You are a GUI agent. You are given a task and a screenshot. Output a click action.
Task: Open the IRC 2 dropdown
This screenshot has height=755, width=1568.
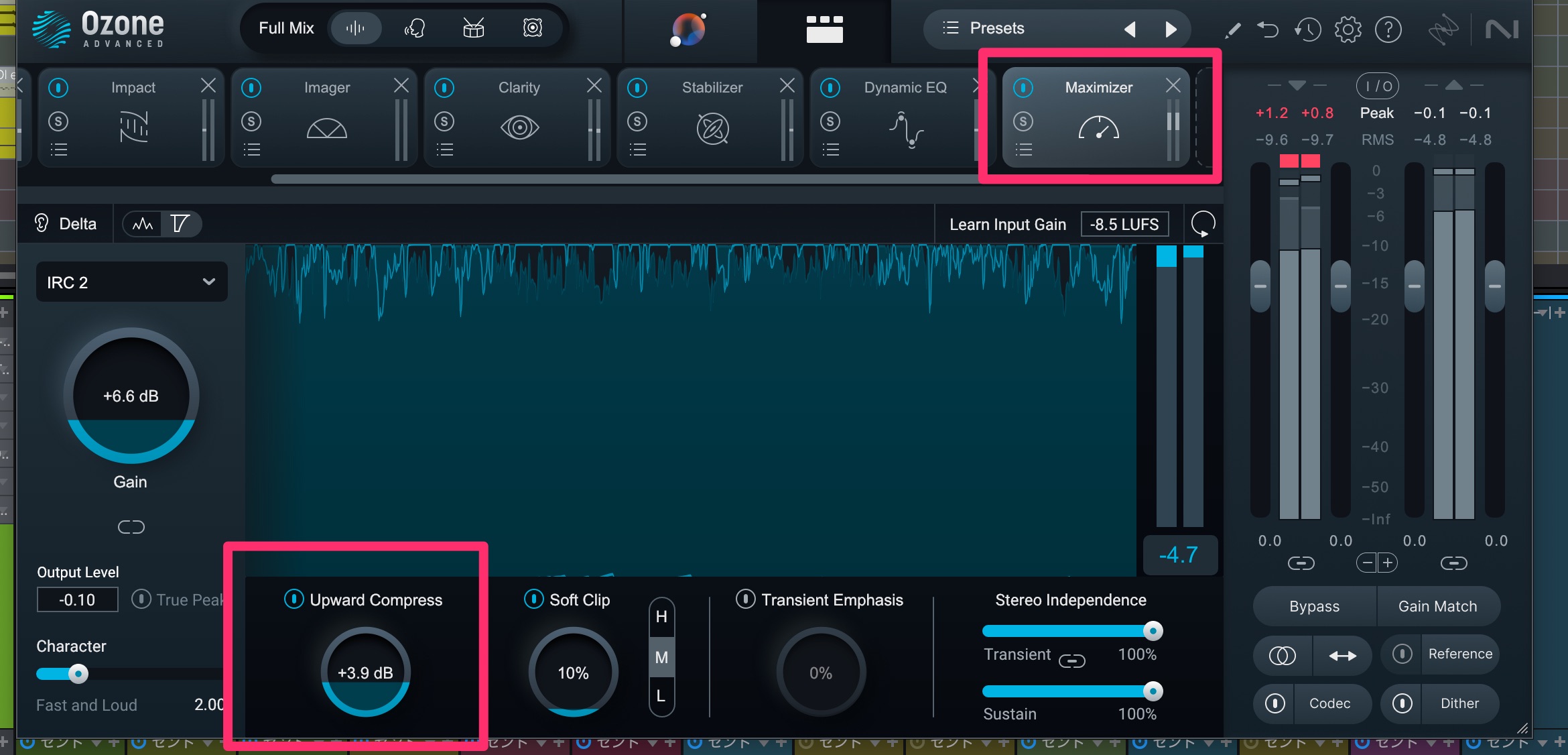click(131, 282)
